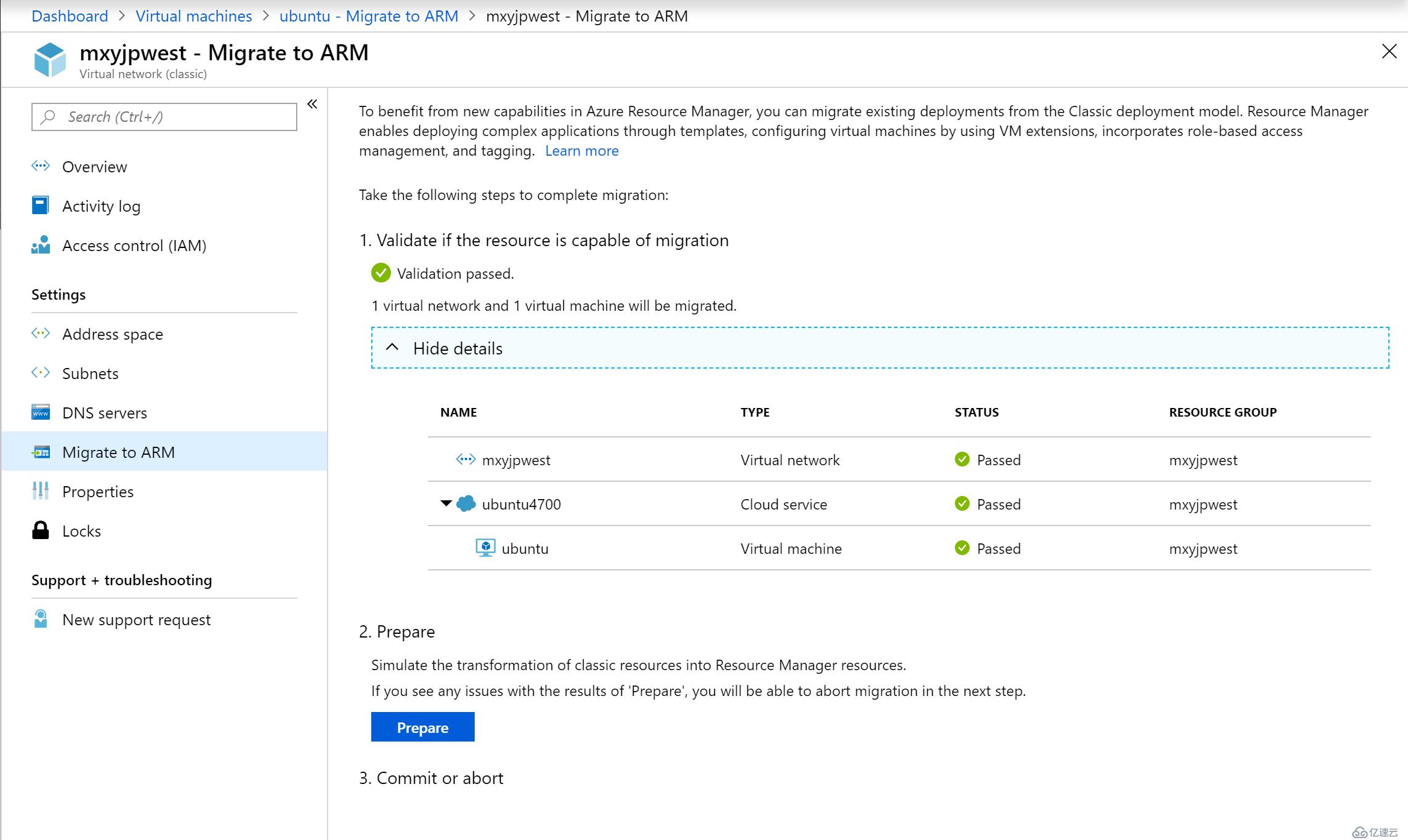This screenshot has width=1408, height=840.
Task: Click the green Validation passed checkmark icon
Action: 381,273
